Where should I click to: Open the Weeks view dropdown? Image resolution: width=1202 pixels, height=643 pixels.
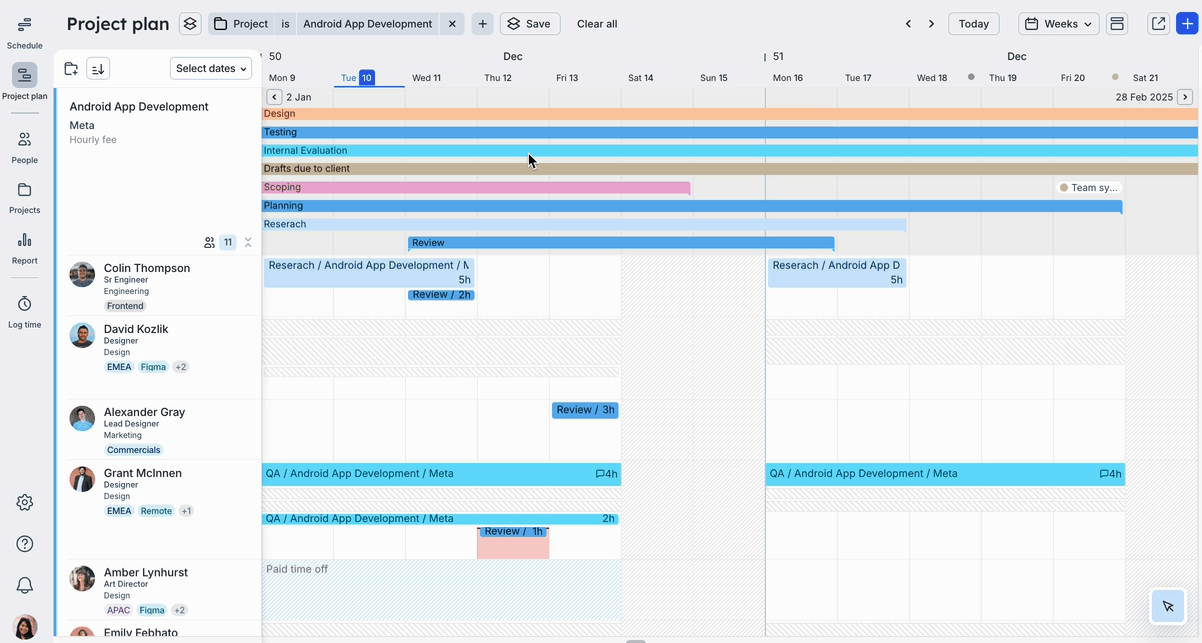pyautogui.click(x=1058, y=24)
